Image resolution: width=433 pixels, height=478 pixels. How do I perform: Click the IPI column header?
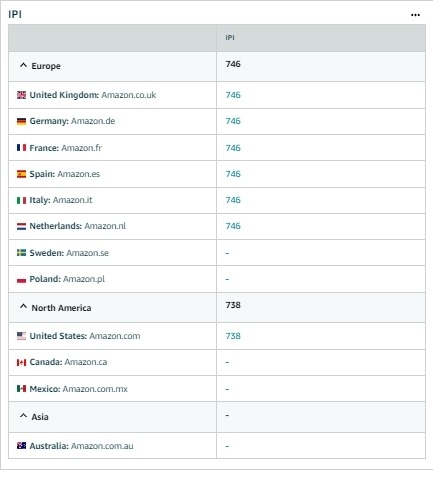click(230, 38)
